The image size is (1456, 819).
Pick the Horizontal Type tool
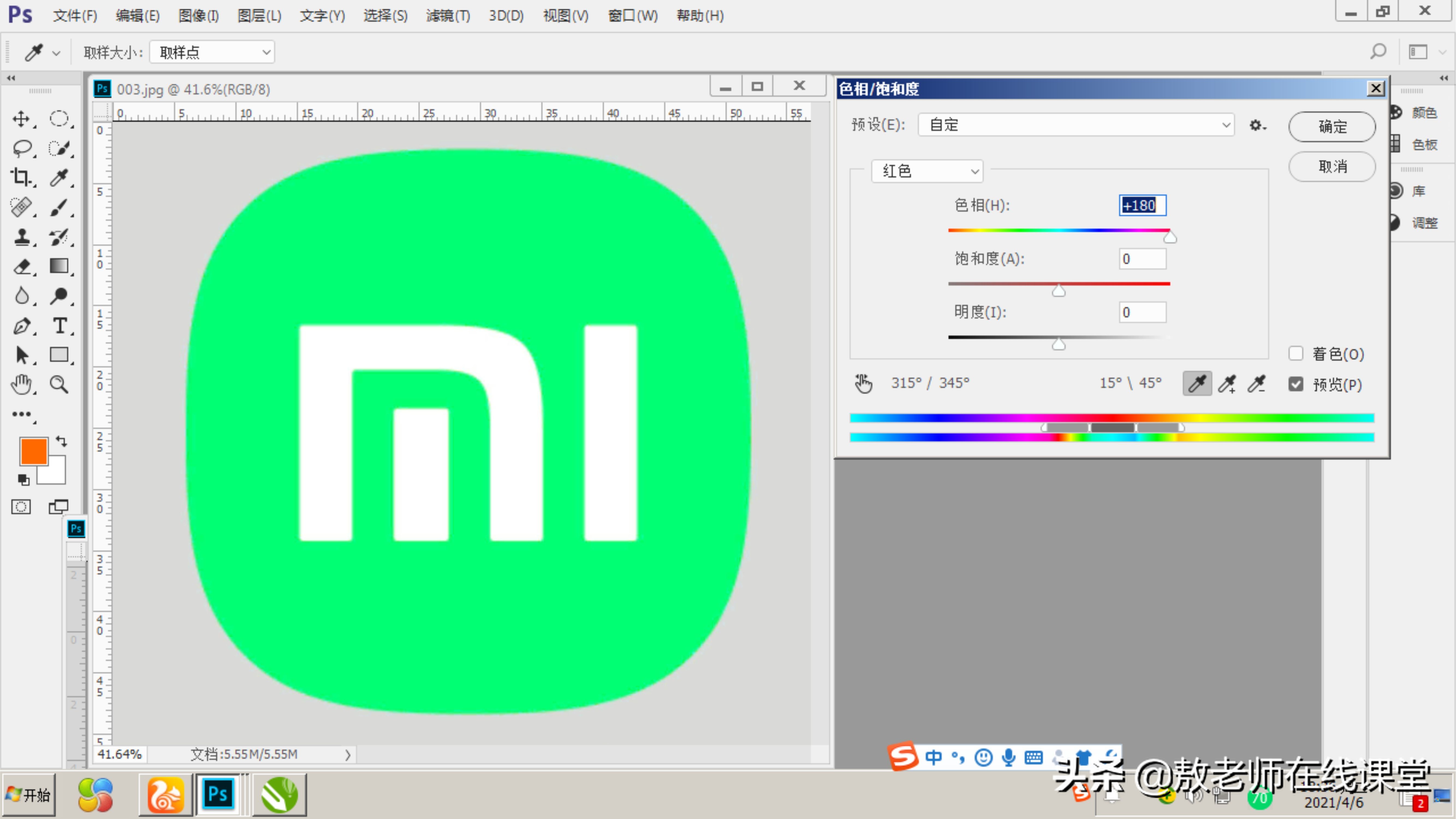click(59, 326)
